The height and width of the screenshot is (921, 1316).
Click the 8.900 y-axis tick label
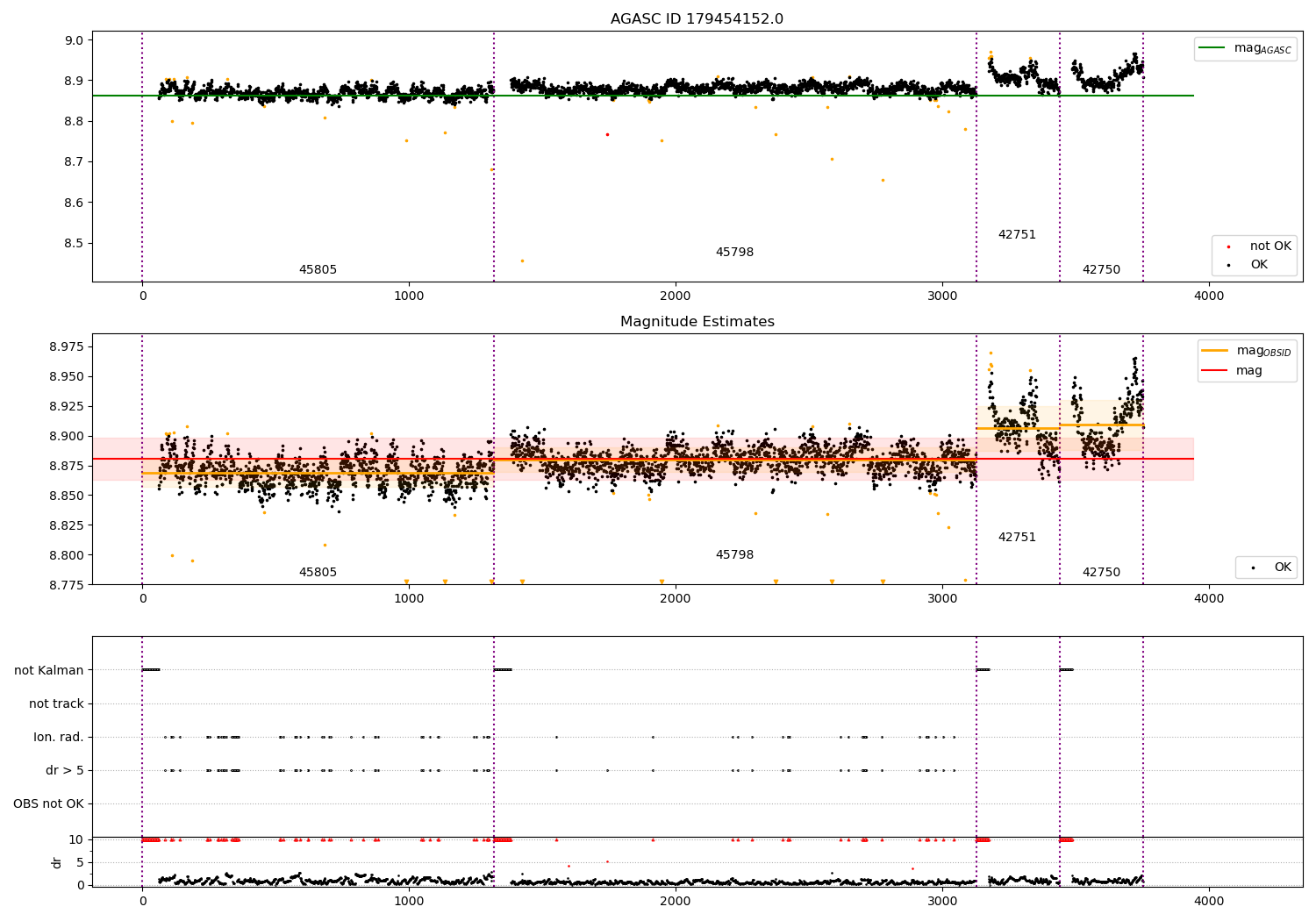pos(67,437)
